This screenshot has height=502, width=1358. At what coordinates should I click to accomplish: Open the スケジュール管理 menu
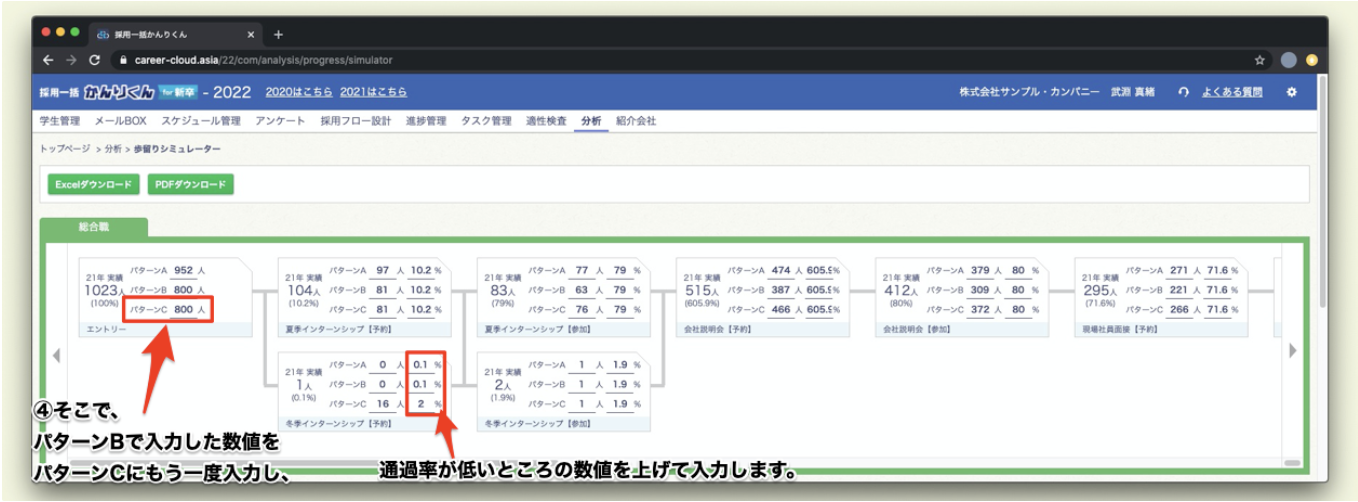pyautogui.click(x=200, y=121)
